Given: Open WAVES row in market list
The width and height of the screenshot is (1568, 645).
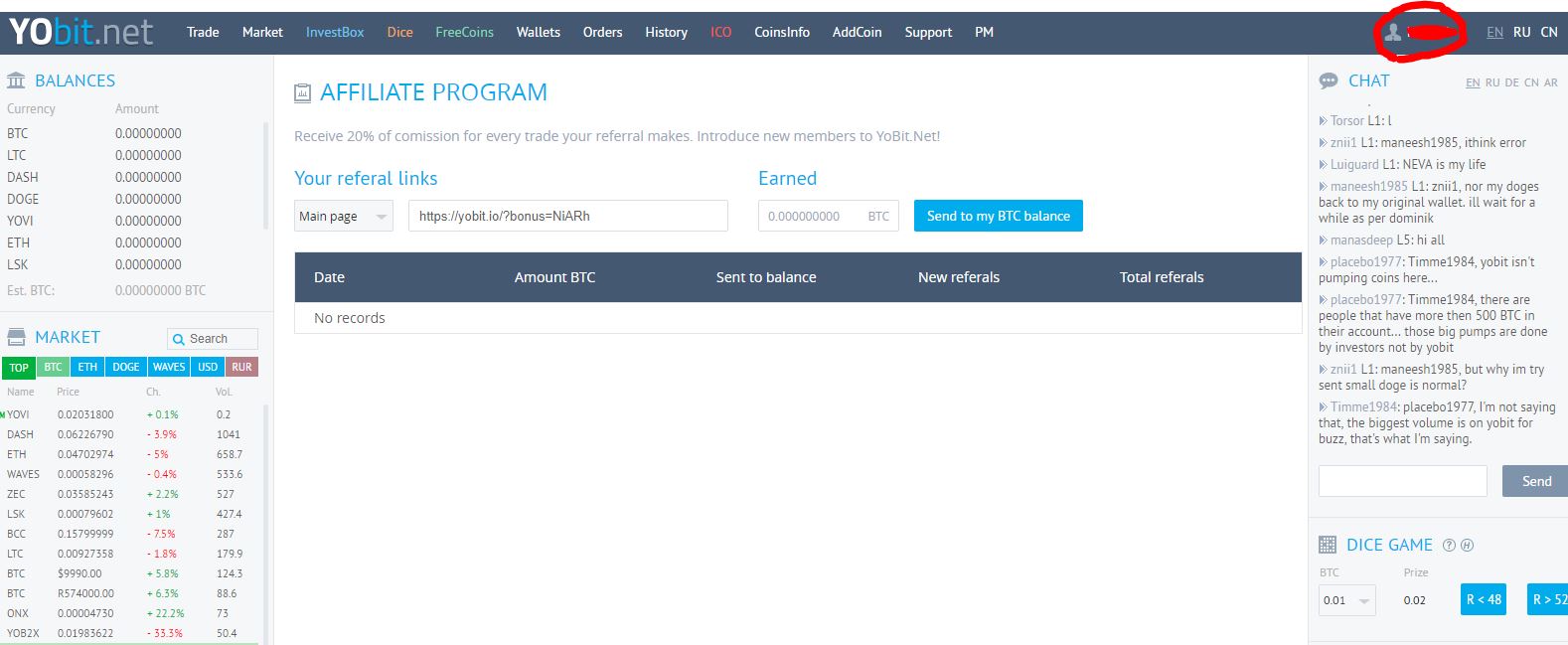Looking at the screenshot, I should [x=131, y=474].
